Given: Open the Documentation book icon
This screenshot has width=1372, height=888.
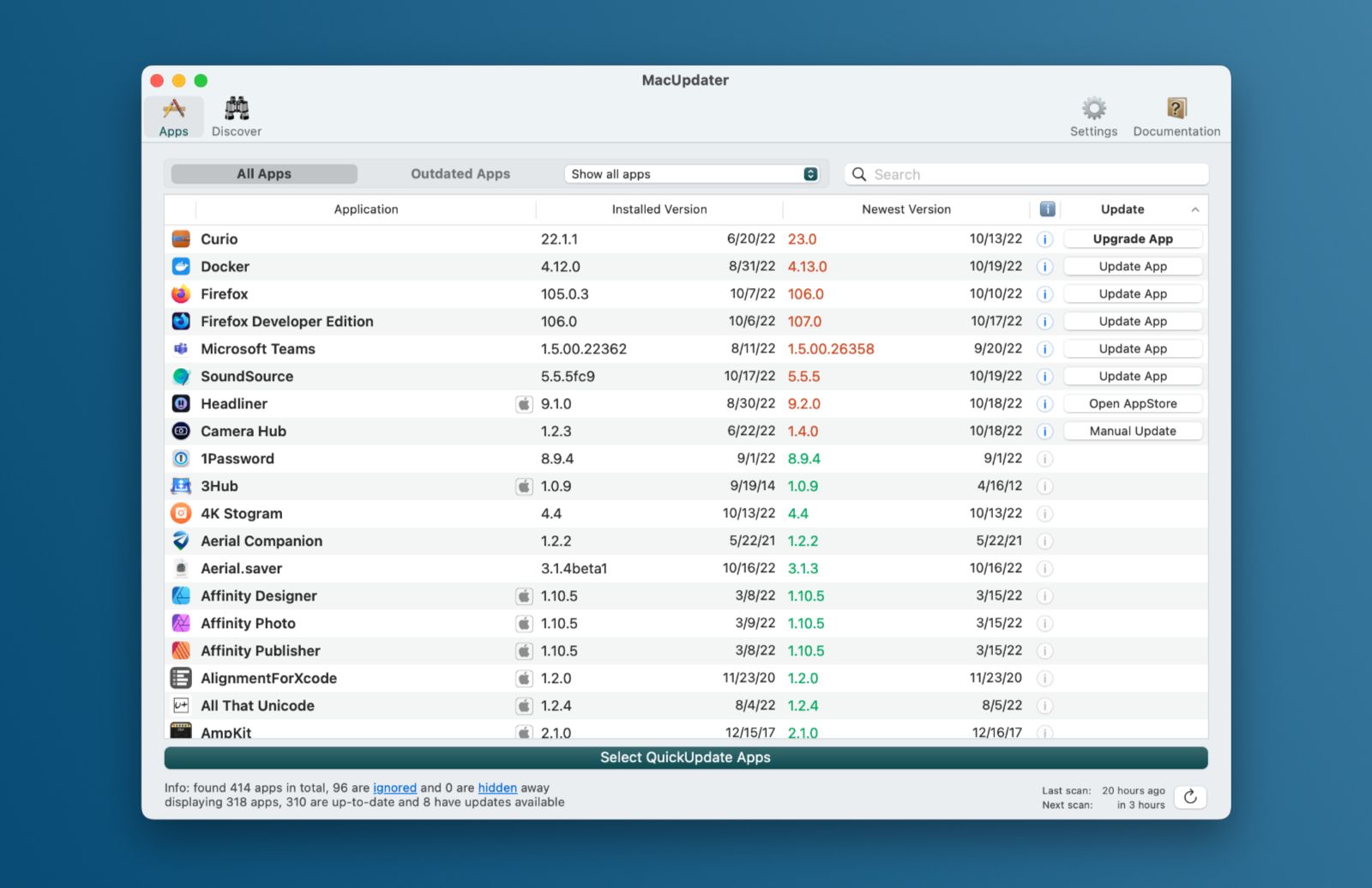Looking at the screenshot, I should tap(1176, 110).
